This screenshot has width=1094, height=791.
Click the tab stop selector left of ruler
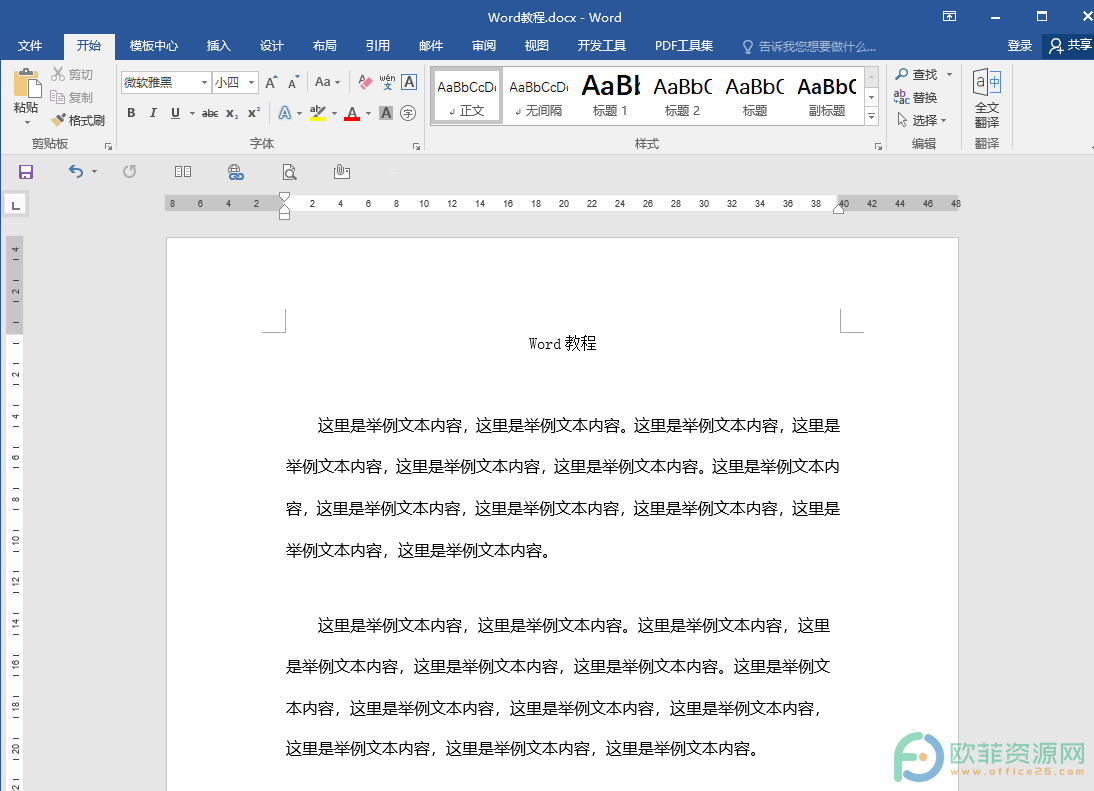pos(15,204)
